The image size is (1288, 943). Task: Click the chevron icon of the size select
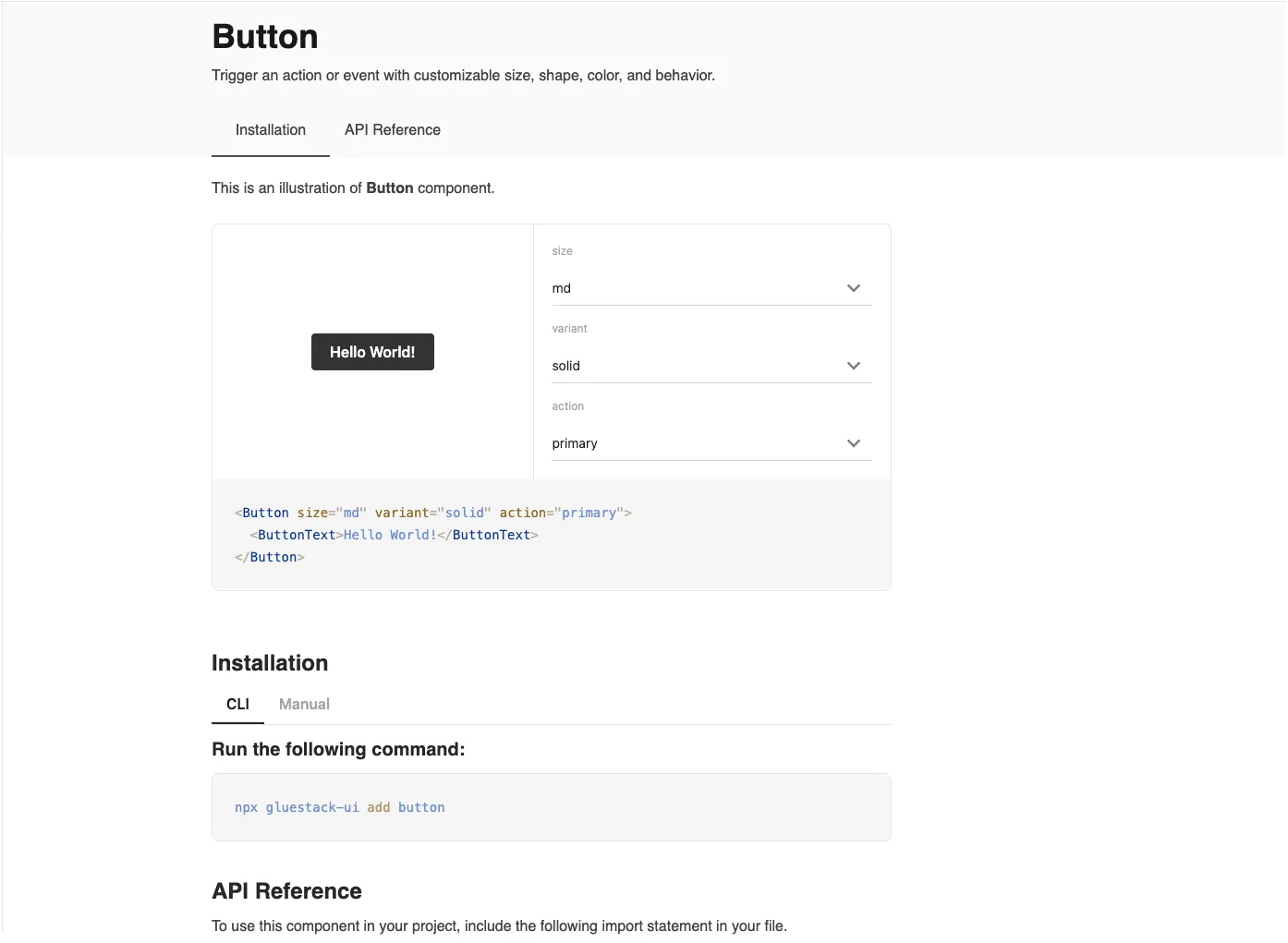pos(853,288)
